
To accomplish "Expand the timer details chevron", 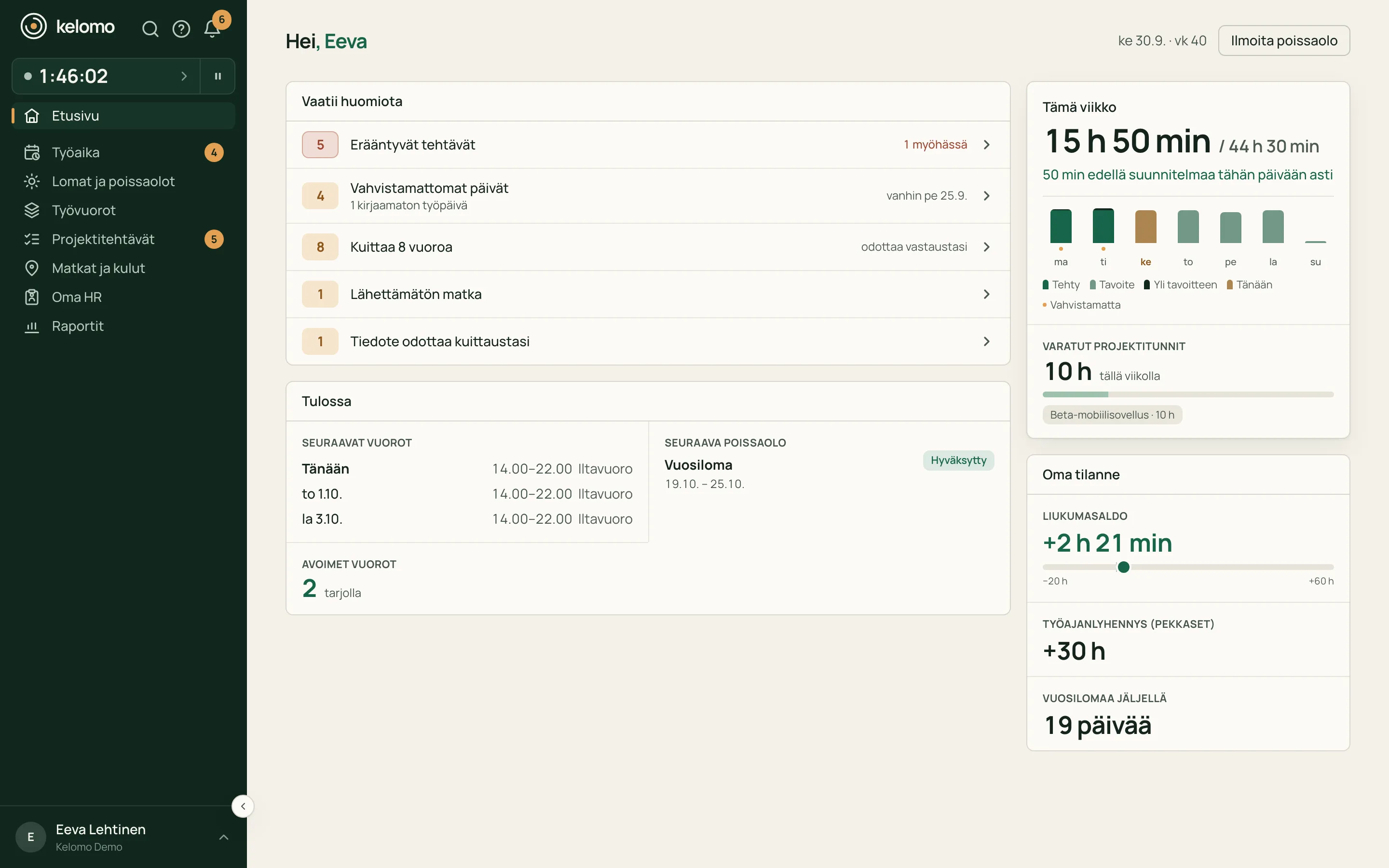I will 184,76.
